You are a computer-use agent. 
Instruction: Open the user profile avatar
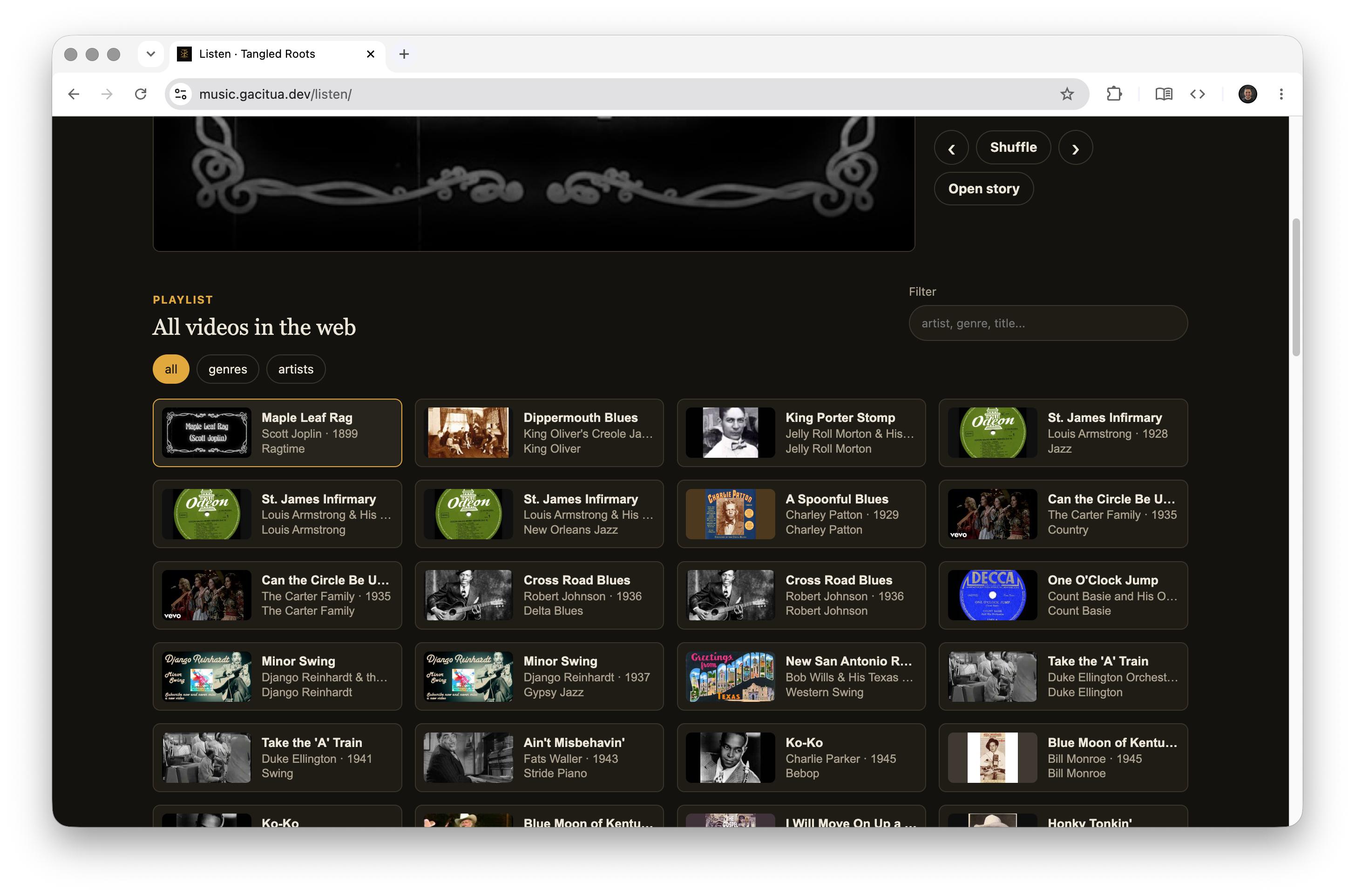click(1247, 94)
